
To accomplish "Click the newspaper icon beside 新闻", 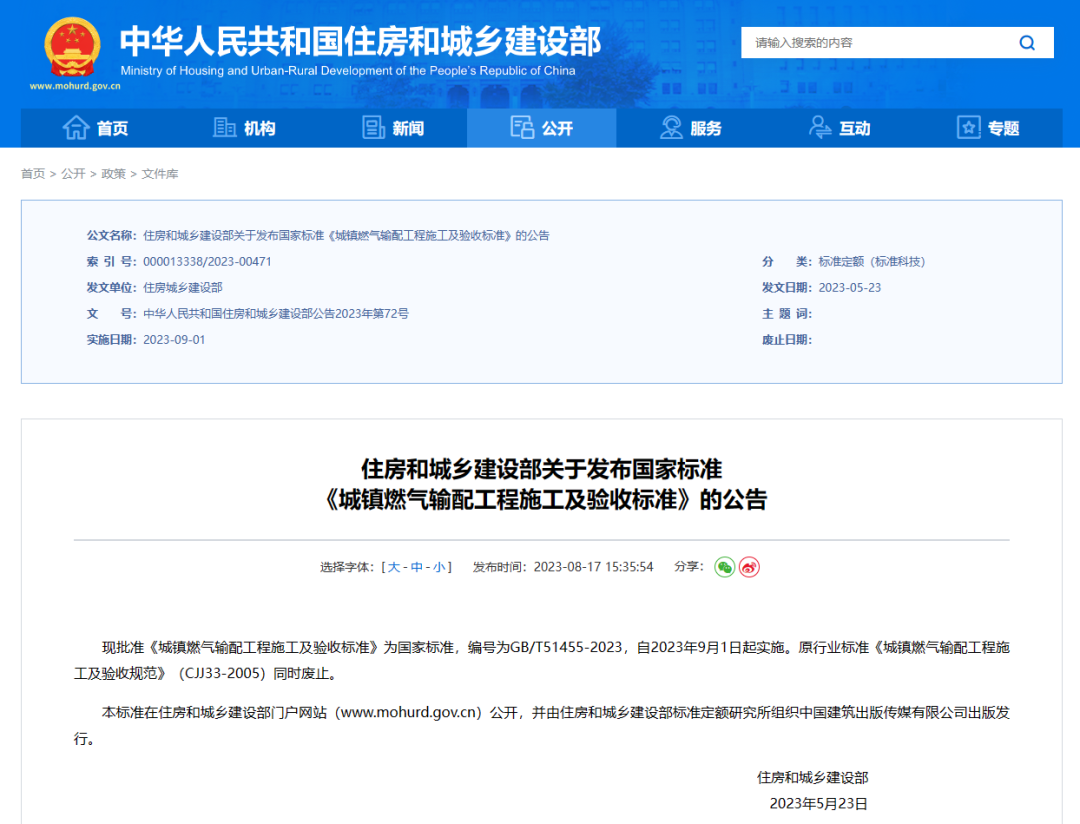I will coord(373,127).
